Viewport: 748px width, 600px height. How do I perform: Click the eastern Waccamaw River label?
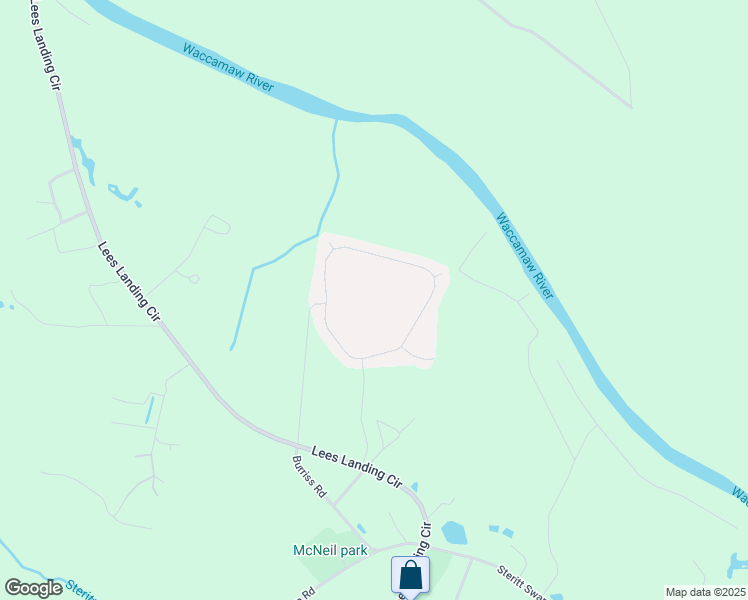525,256
